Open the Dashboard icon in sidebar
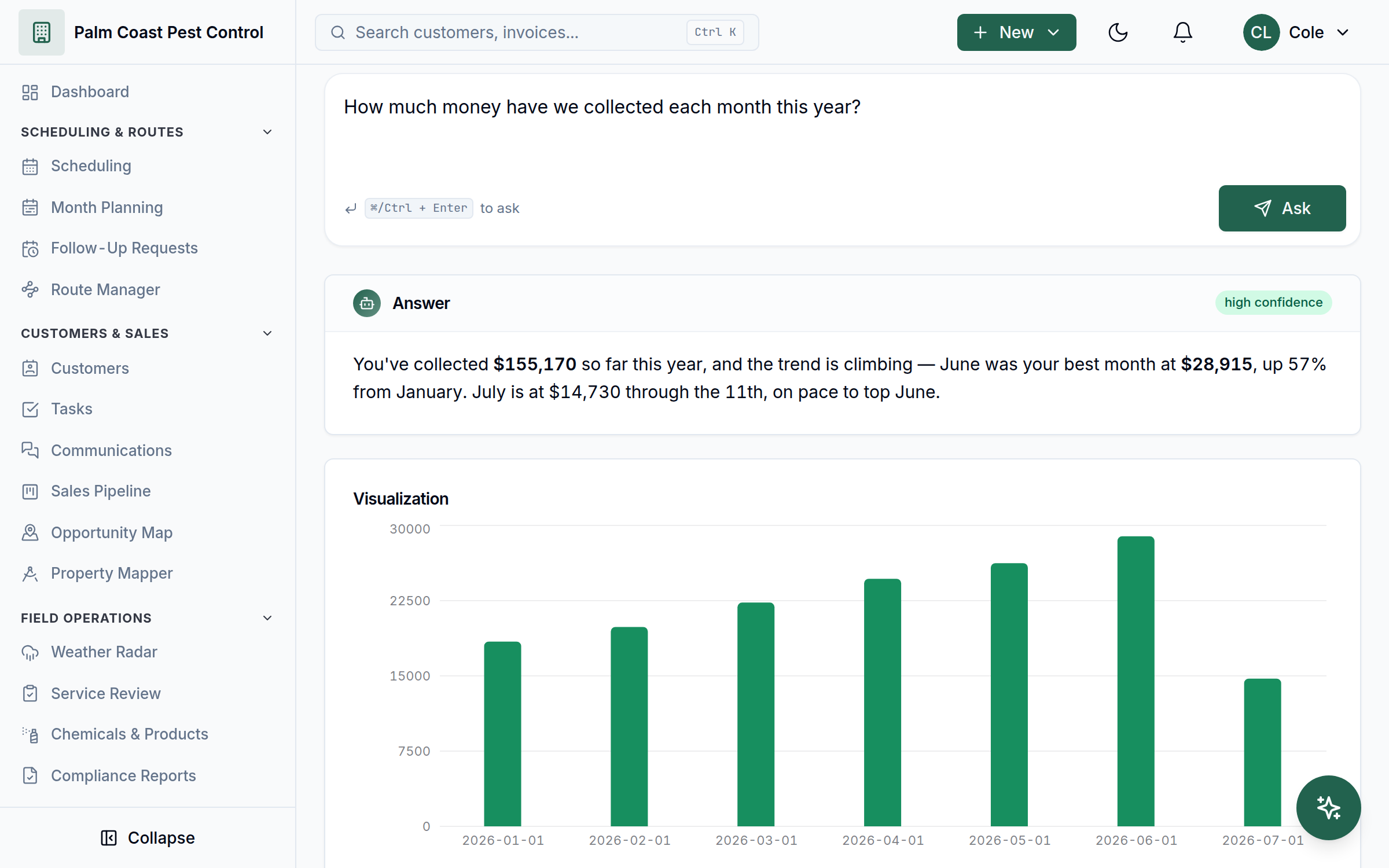 click(x=30, y=92)
